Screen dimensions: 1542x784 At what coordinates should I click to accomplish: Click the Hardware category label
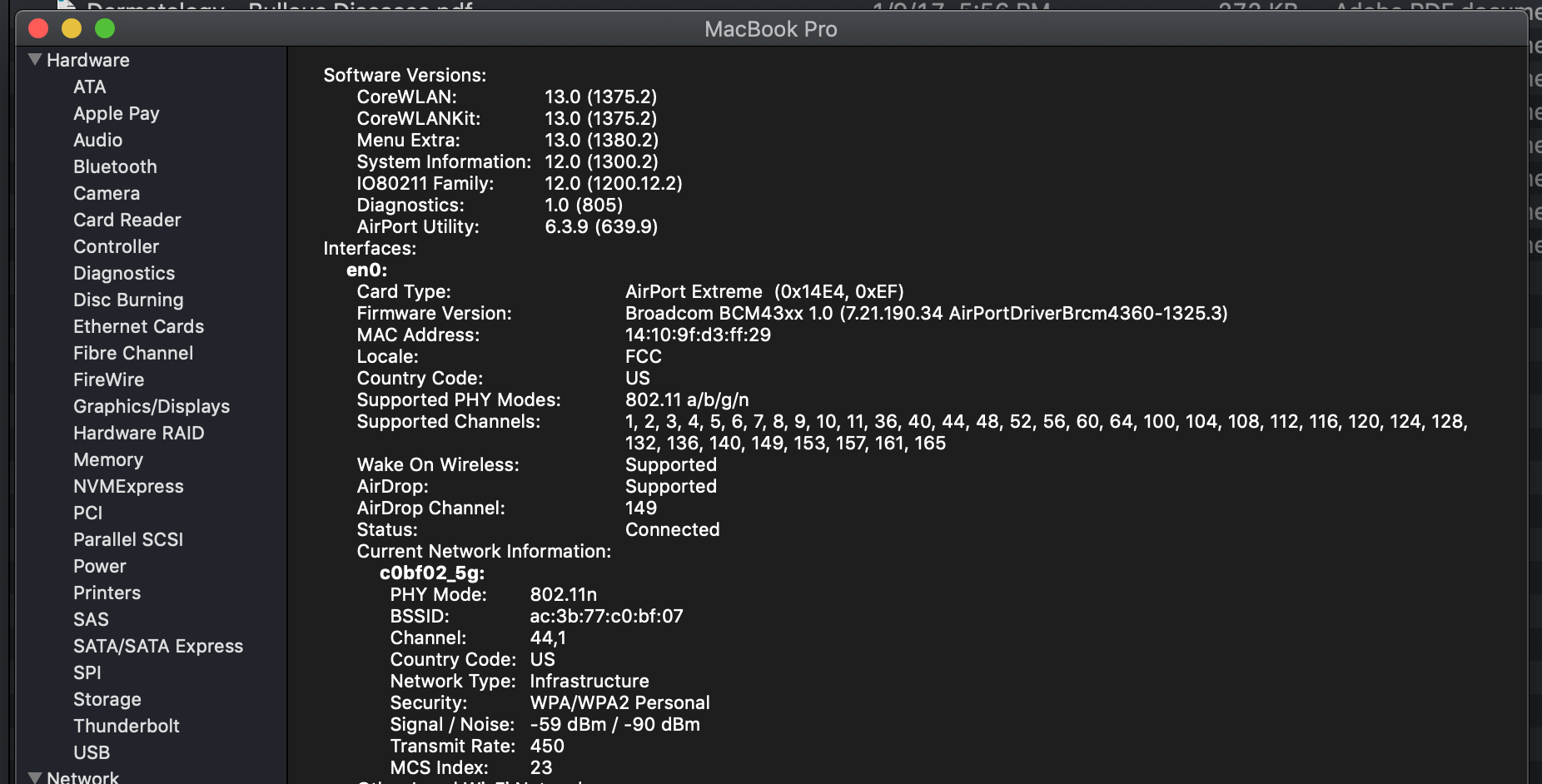87,60
